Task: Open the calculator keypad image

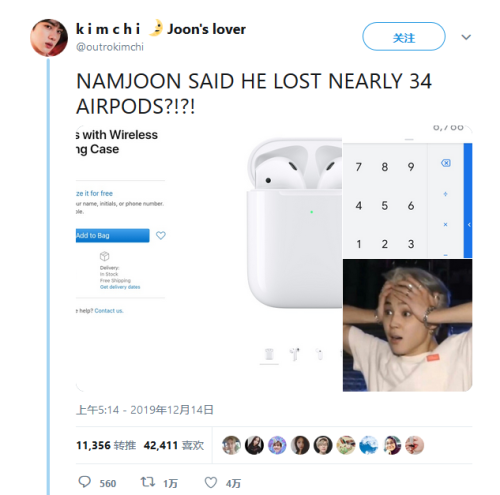Action: [x=407, y=192]
